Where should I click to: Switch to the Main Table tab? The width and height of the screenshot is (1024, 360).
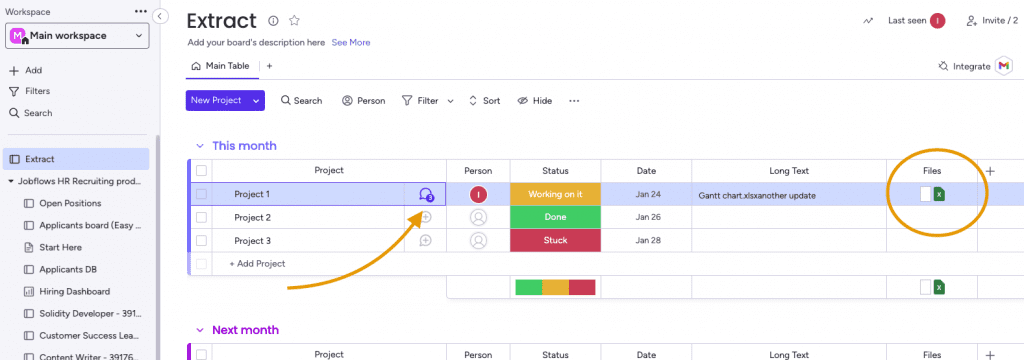click(221, 66)
